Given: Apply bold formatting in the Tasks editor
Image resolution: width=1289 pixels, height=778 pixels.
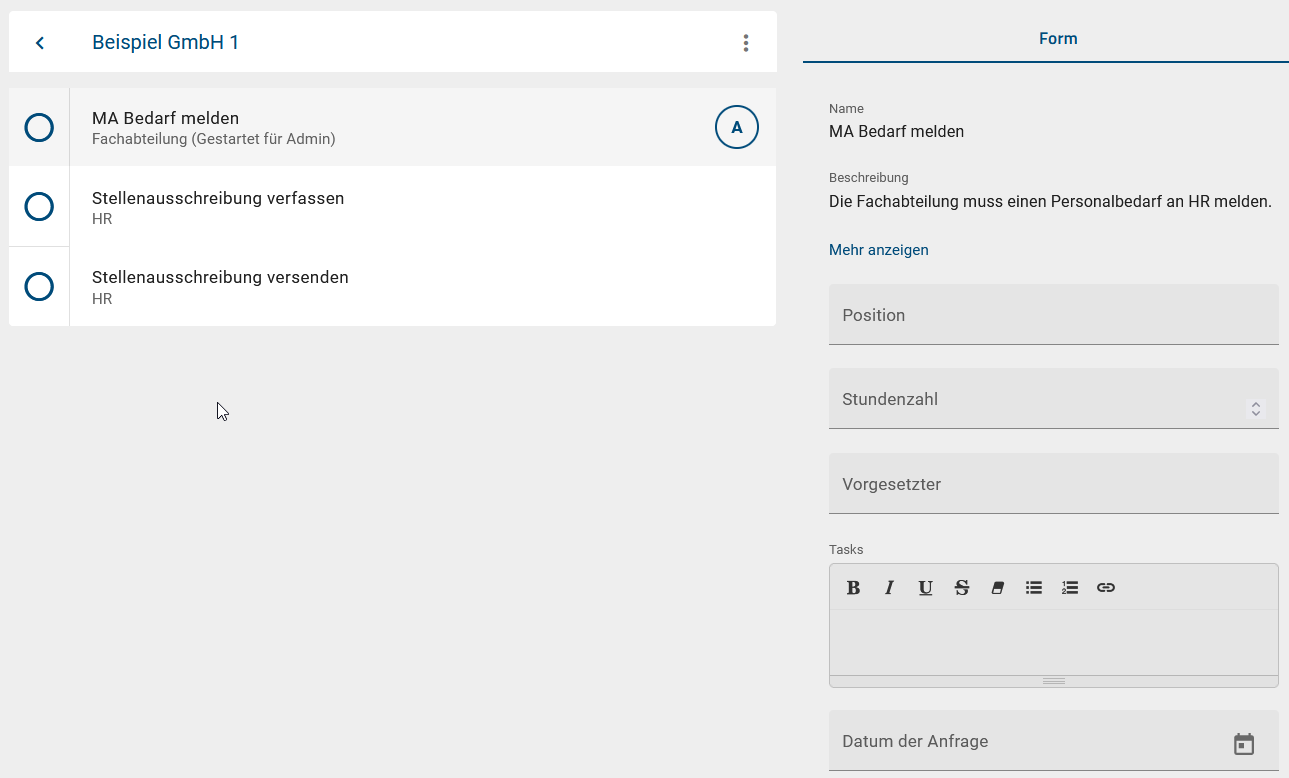Looking at the screenshot, I should pyautogui.click(x=852, y=587).
